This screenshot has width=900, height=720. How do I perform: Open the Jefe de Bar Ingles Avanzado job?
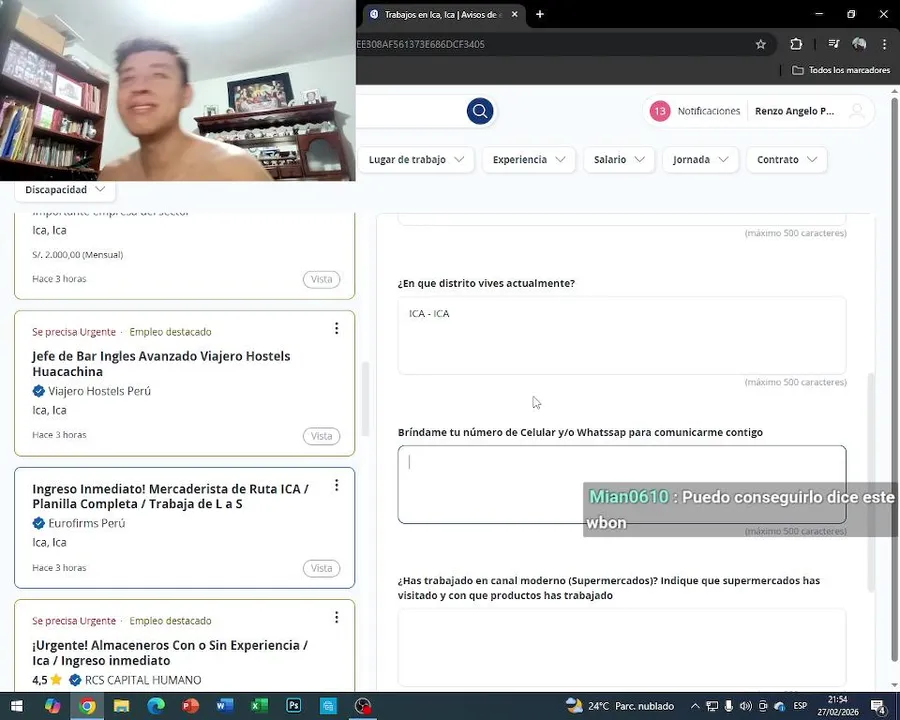pos(161,363)
